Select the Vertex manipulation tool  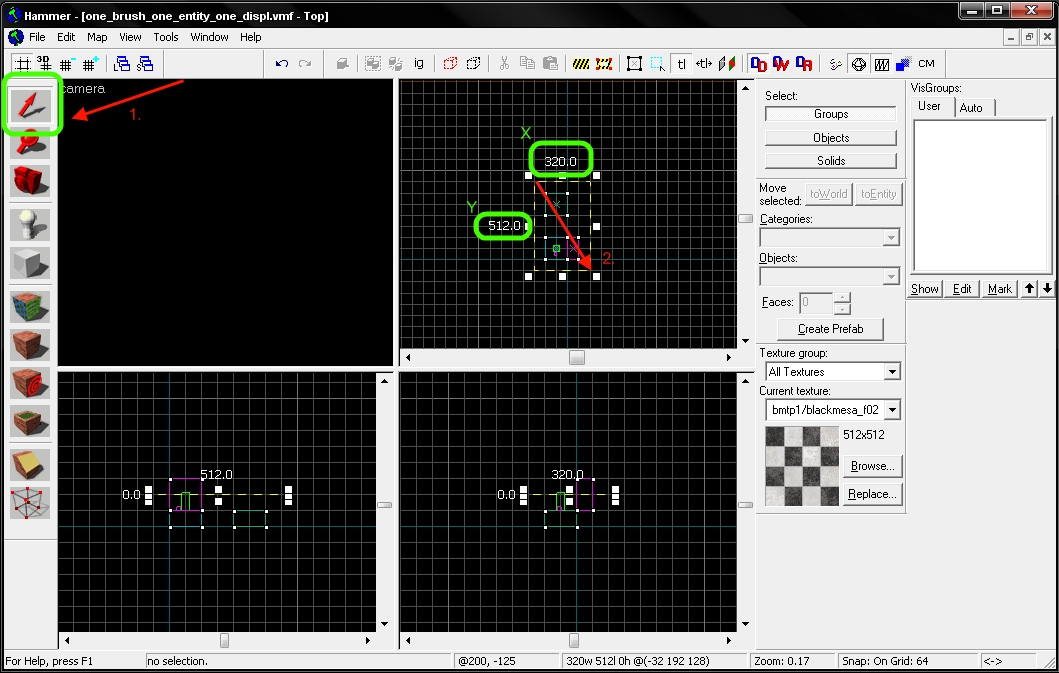click(30, 502)
